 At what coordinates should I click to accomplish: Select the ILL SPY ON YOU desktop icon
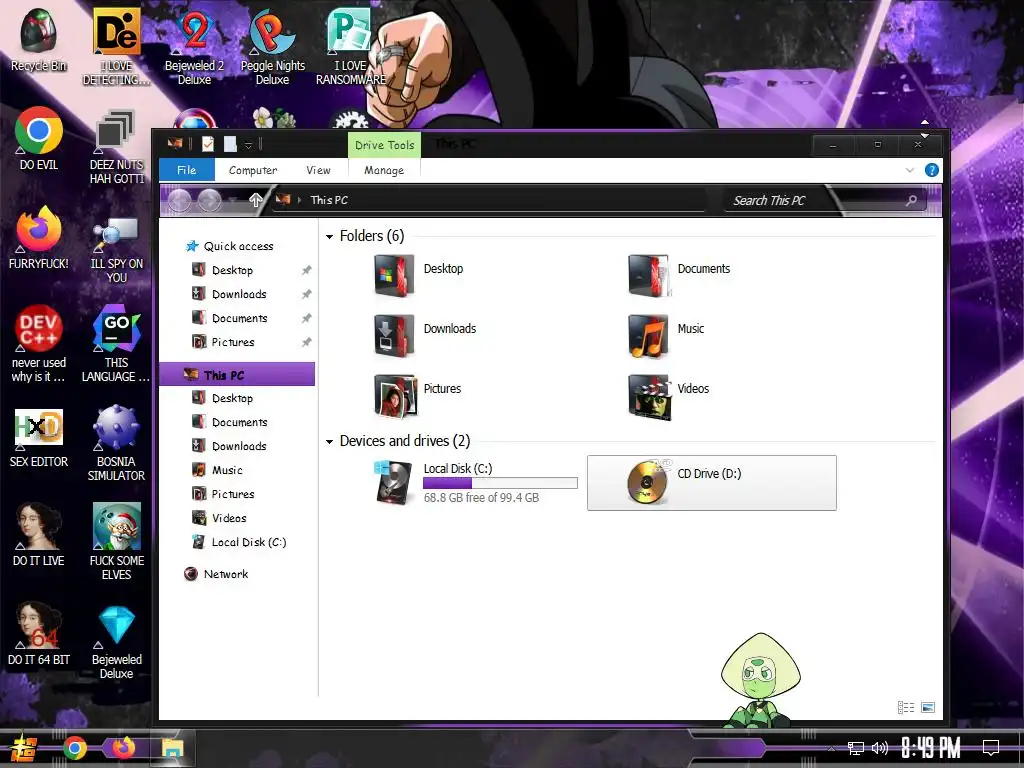point(116,251)
